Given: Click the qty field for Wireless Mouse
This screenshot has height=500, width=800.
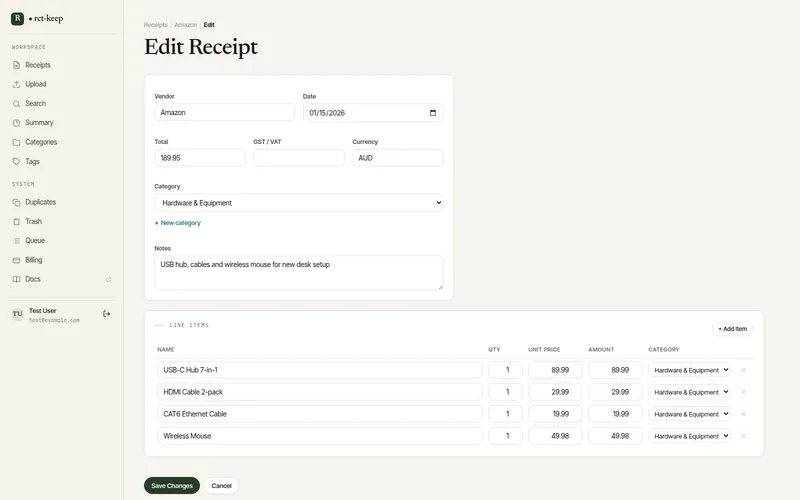Looking at the screenshot, I should pos(505,436).
